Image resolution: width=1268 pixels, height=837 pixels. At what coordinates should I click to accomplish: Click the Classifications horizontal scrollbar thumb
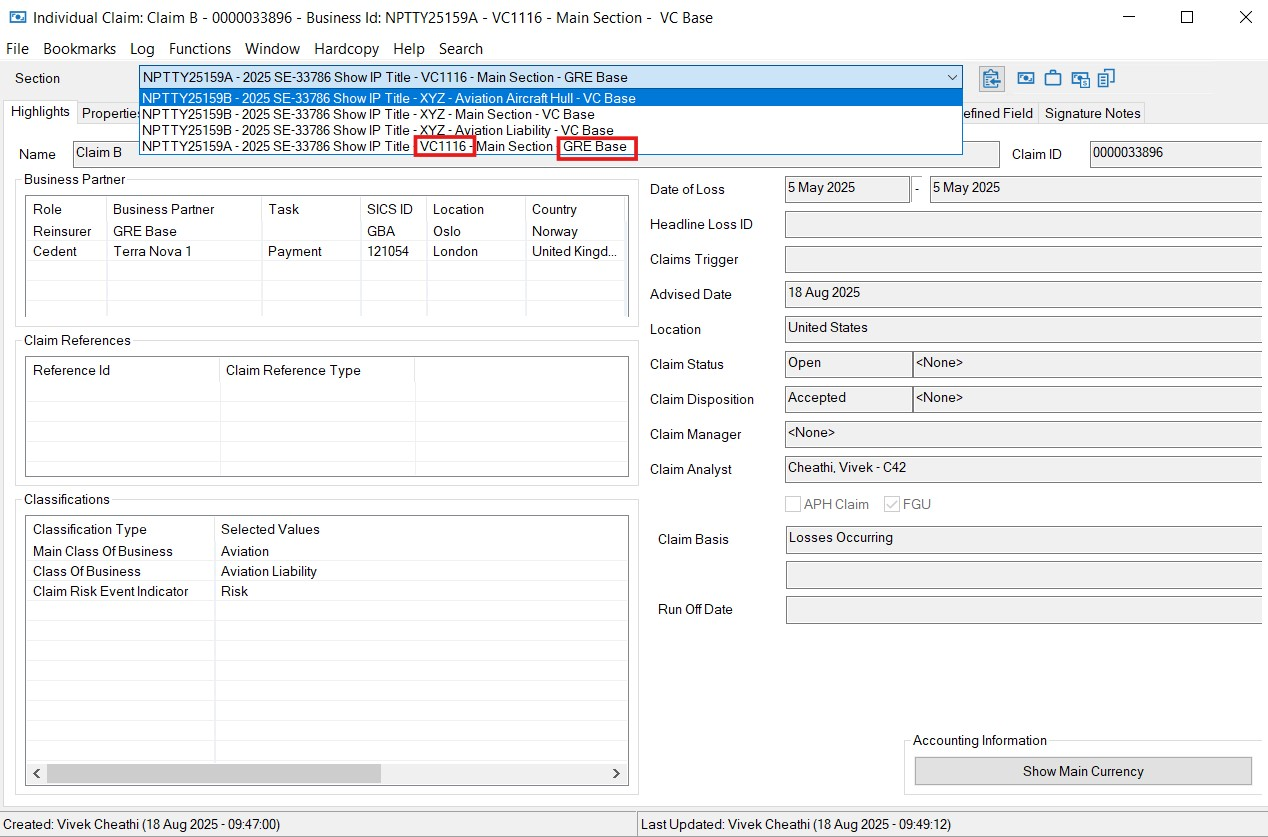coord(213,773)
